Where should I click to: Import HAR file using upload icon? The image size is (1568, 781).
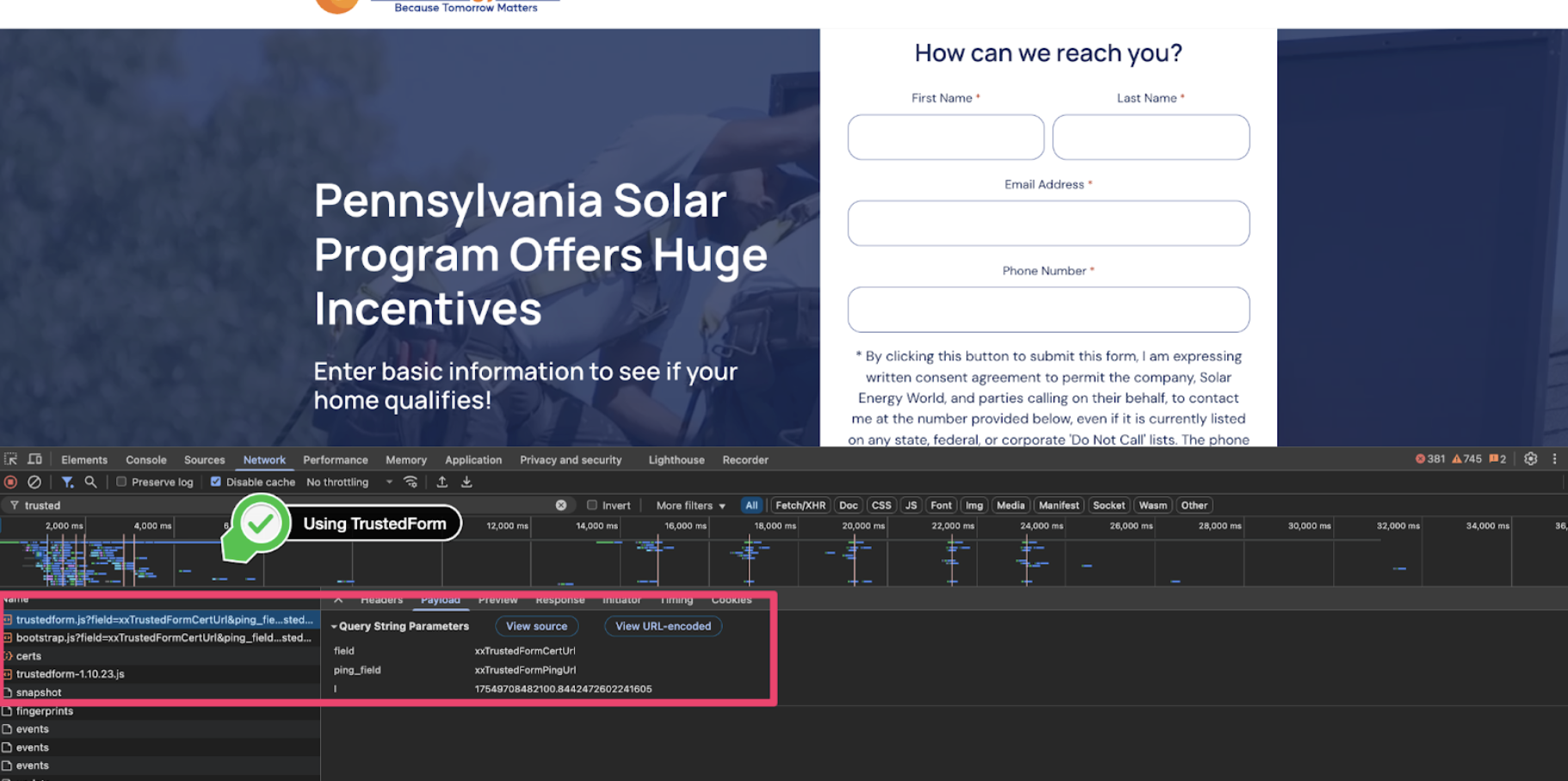pos(441,482)
